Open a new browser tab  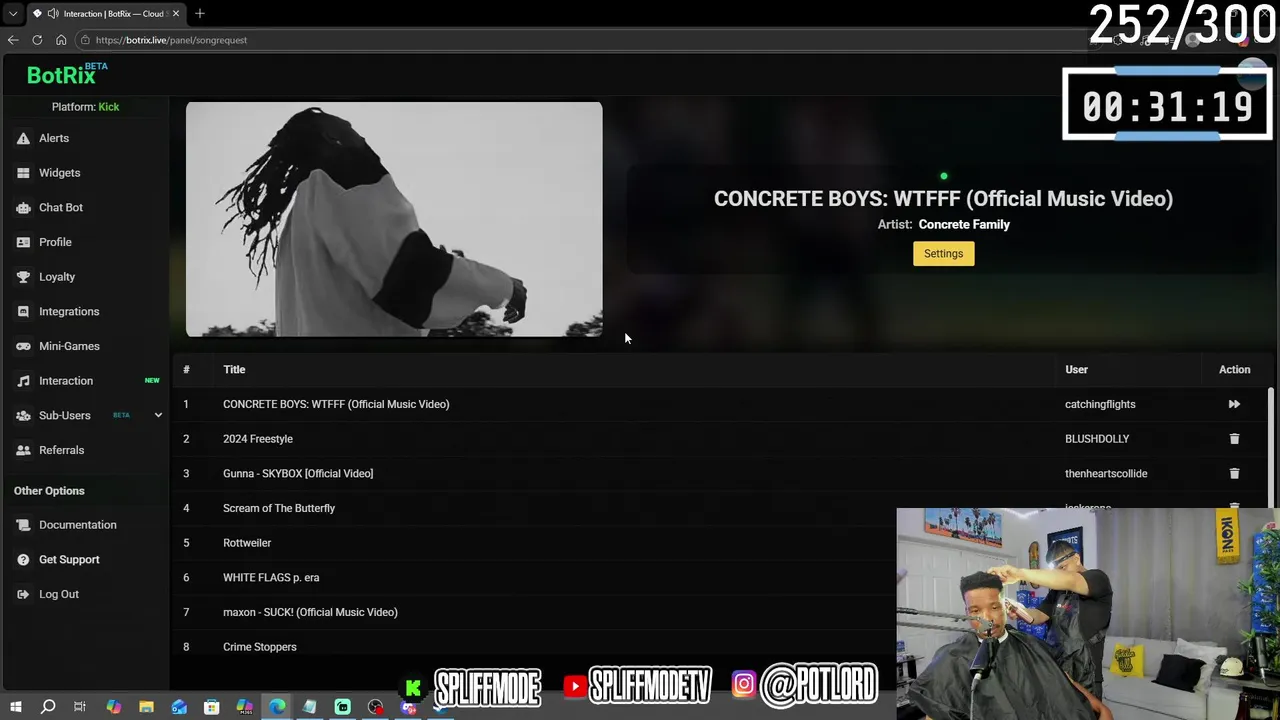[200, 14]
